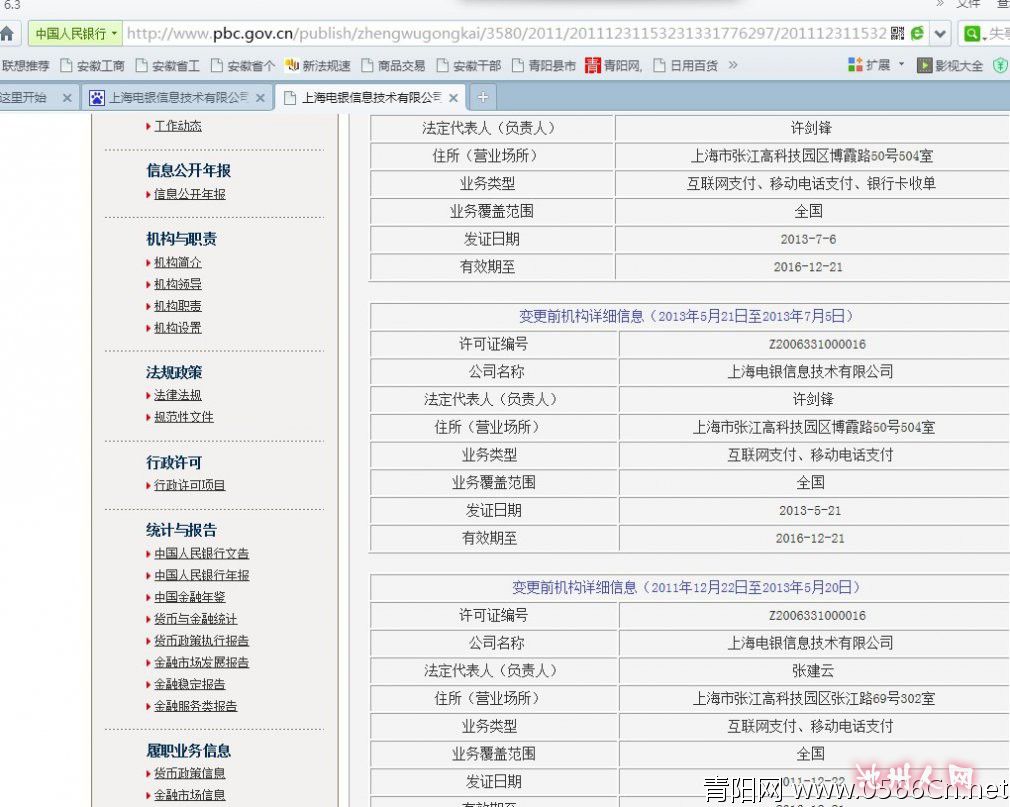Switch to the 这里开始 tab
This screenshot has height=807, width=1010.
28,98
